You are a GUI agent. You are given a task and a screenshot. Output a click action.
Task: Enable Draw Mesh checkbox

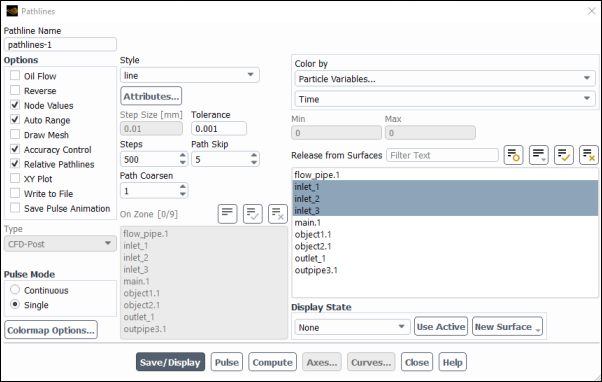coord(15,134)
